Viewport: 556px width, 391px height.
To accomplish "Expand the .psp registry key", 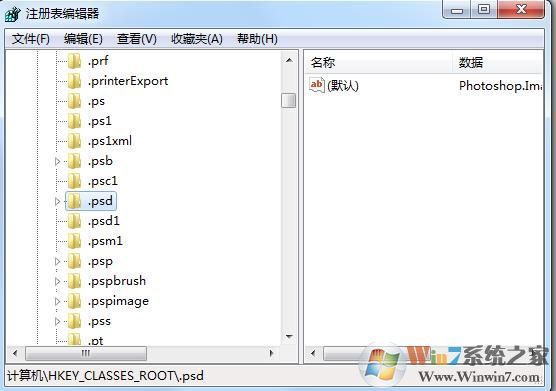I will point(57,262).
